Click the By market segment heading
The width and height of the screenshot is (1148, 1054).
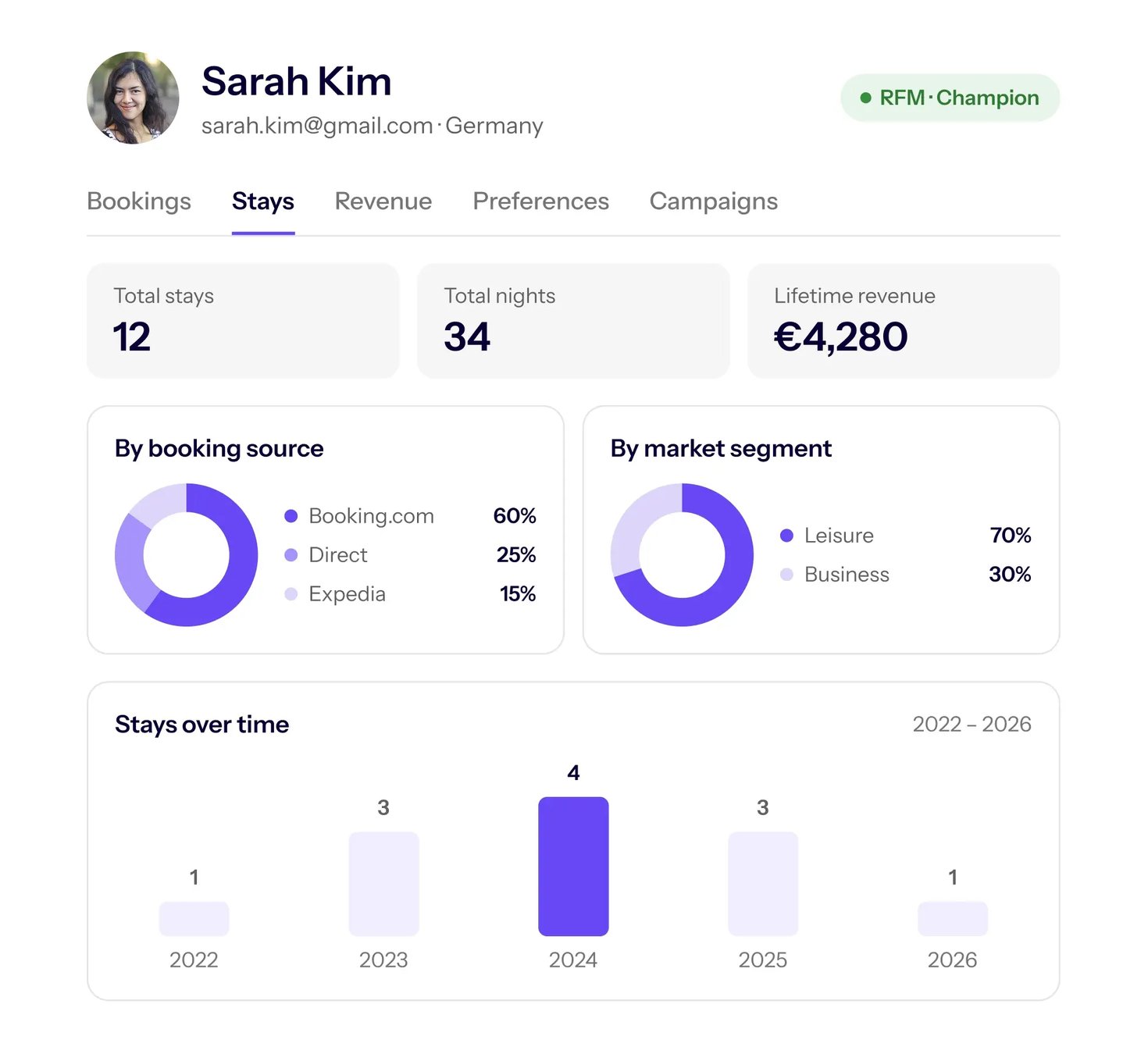click(x=722, y=449)
